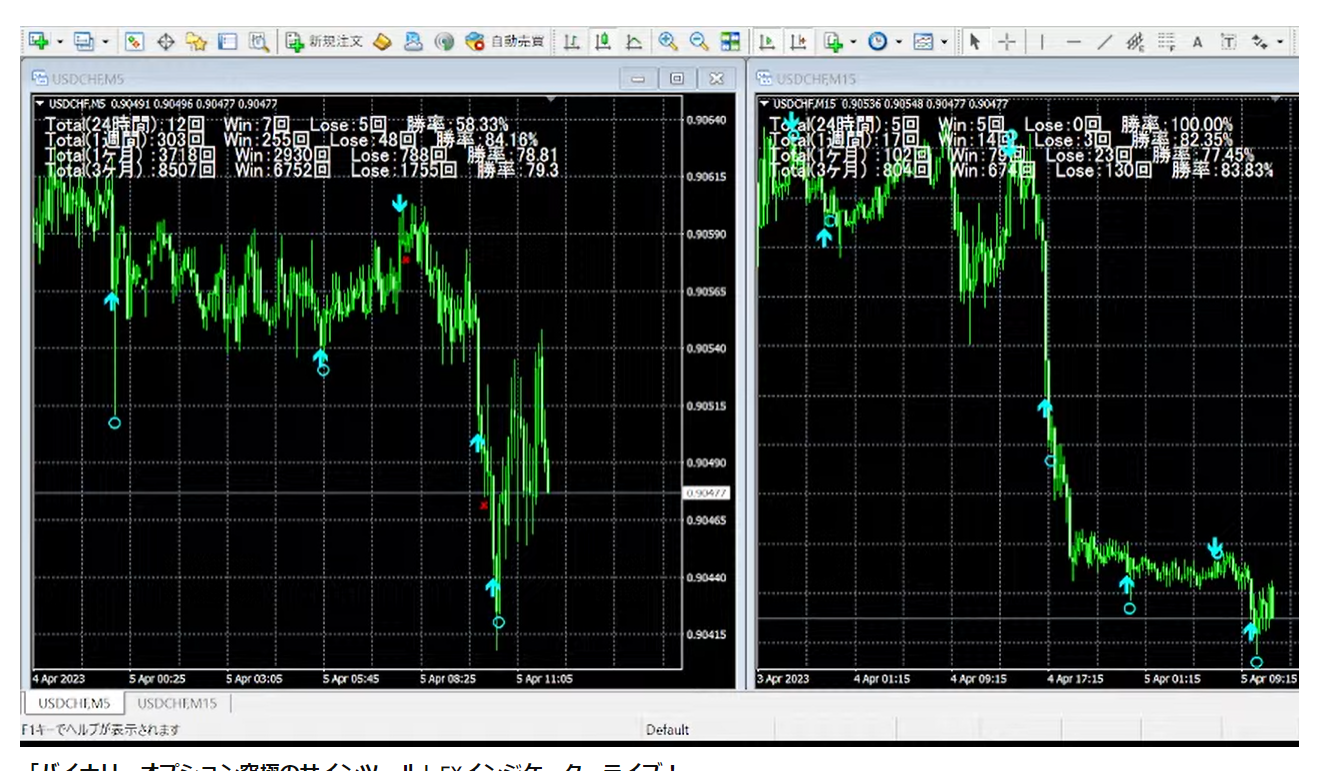1319x771 pixels.
Task: Select the arrows objects tool
Action: click(1259, 42)
